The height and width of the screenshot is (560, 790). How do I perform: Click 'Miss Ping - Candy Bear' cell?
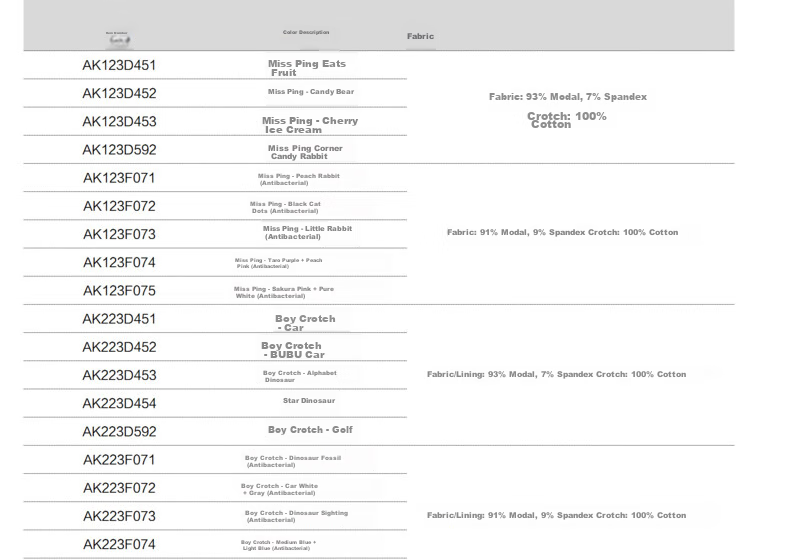(x=311, y=92)
